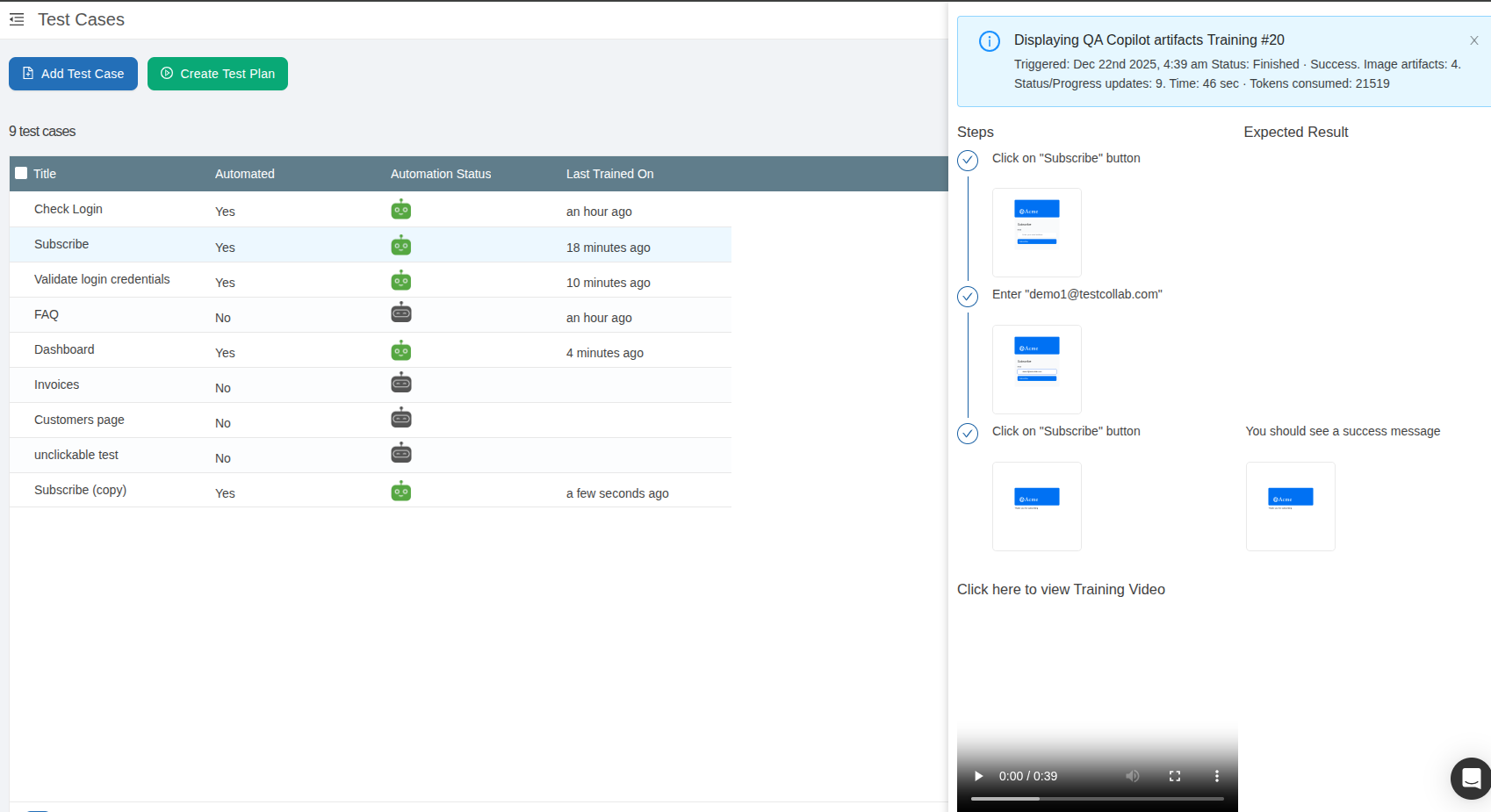Click the green robot icon in Subscribe row

[x=401, y=246]
